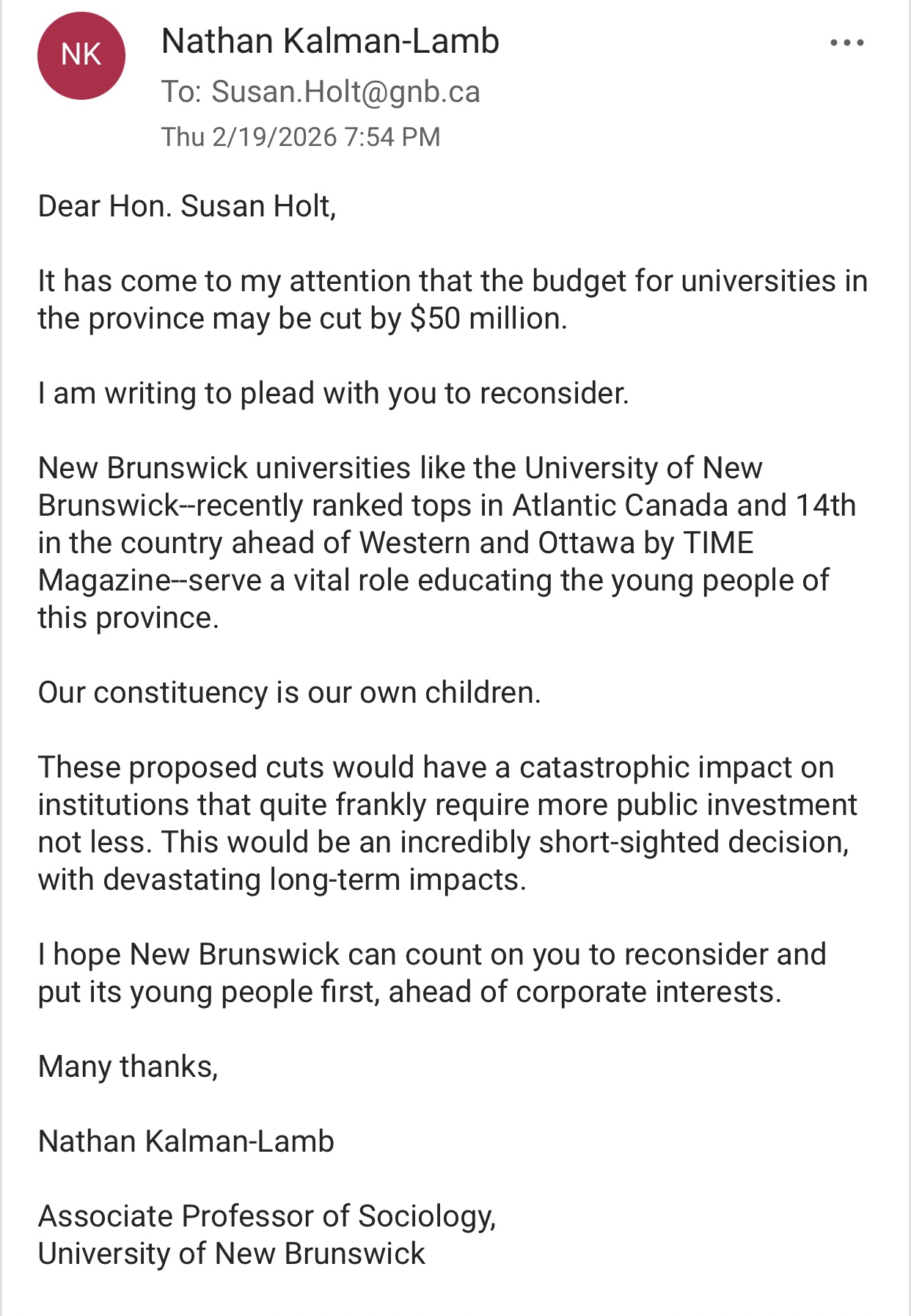Click the "Many thanks," closing line
Viewport: 911px width, 1316px height.
128,1067
